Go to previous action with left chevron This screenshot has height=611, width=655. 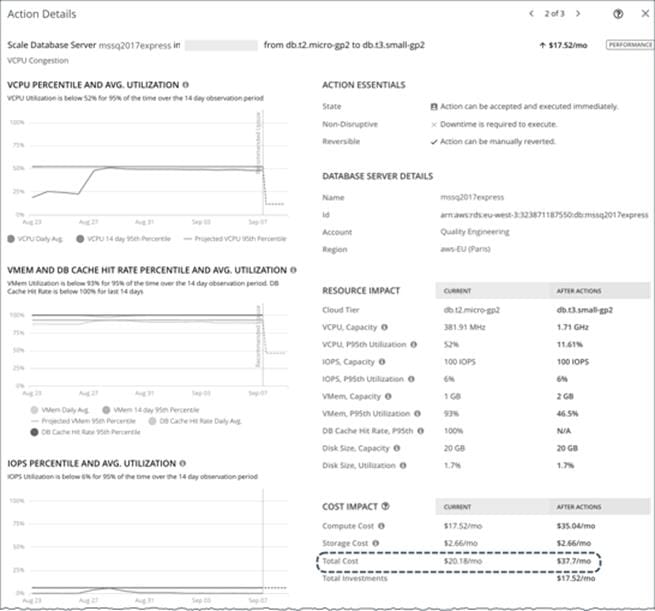[x=531, y=13]
